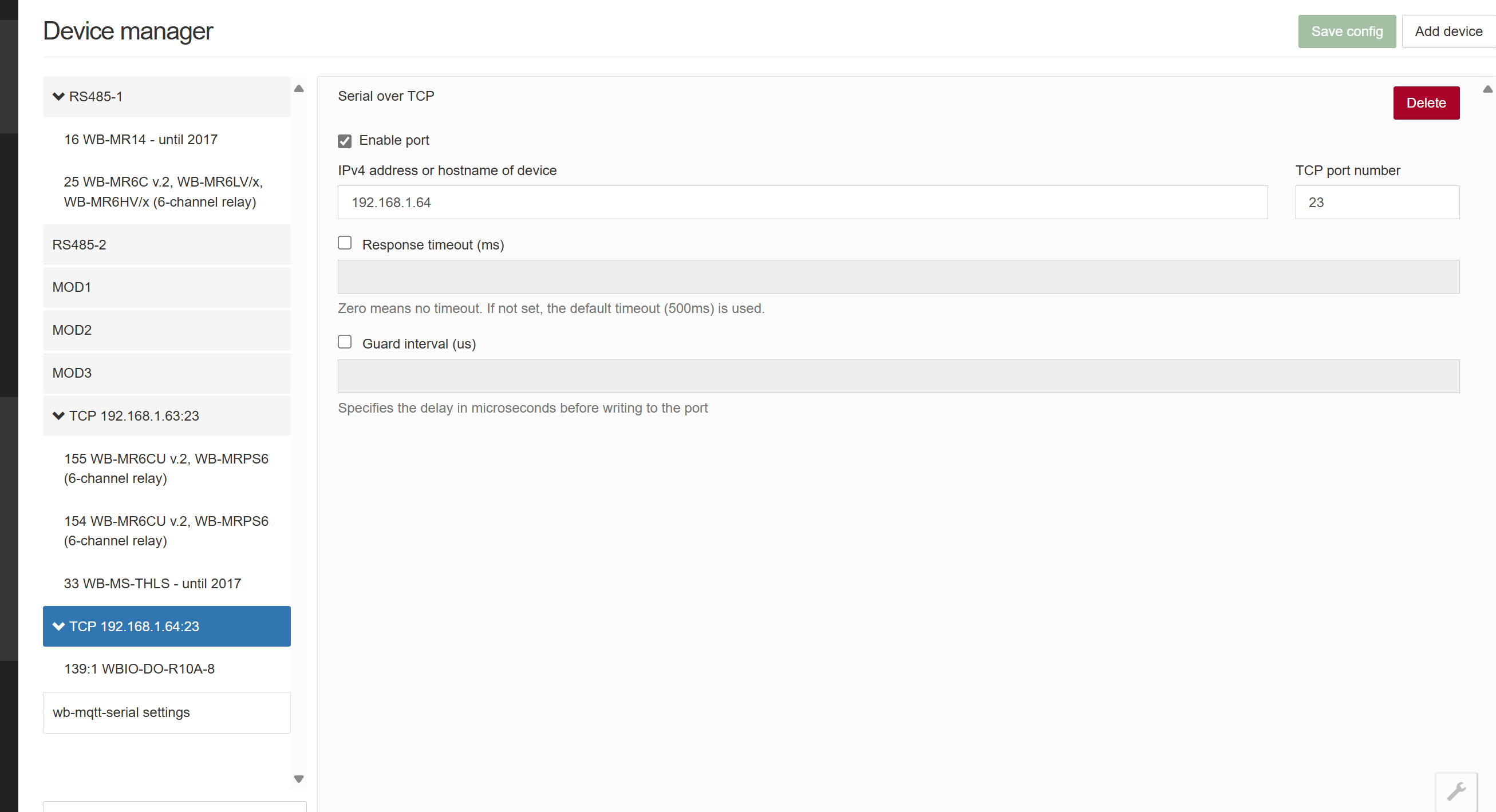Viewport: 1496px width, 812px height.
Task: Collapse the selected TCP 192.168.1.64:23 chevron
Action: [58, 626]
